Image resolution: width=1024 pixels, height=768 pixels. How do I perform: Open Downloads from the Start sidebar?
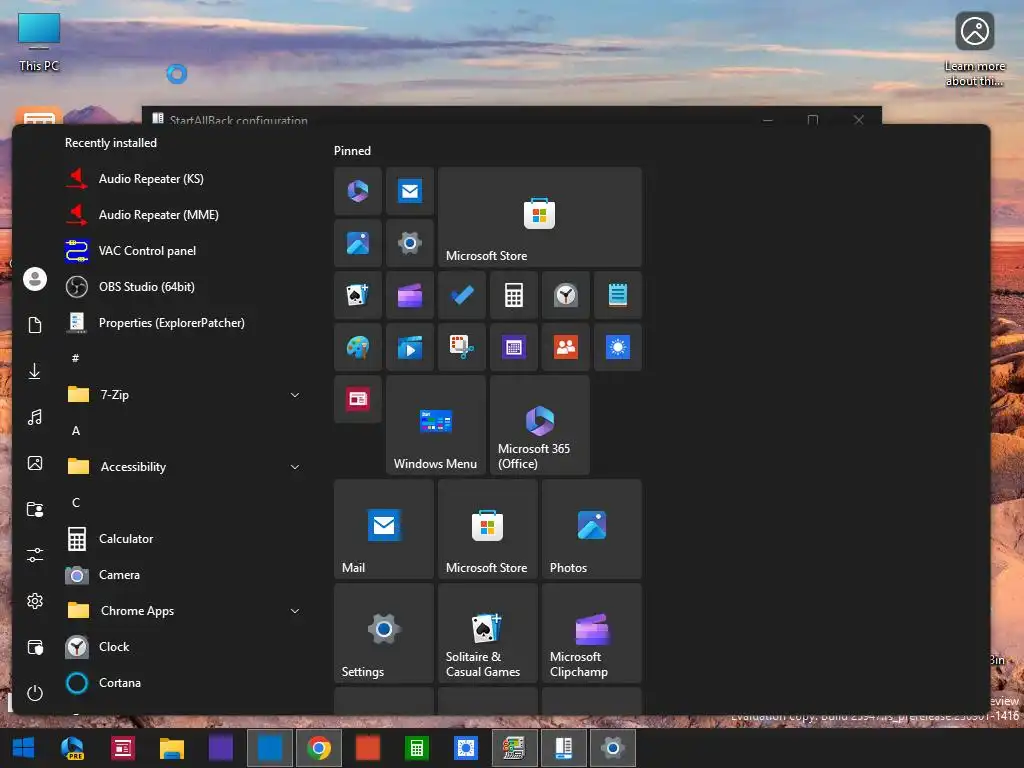point(35,371)
